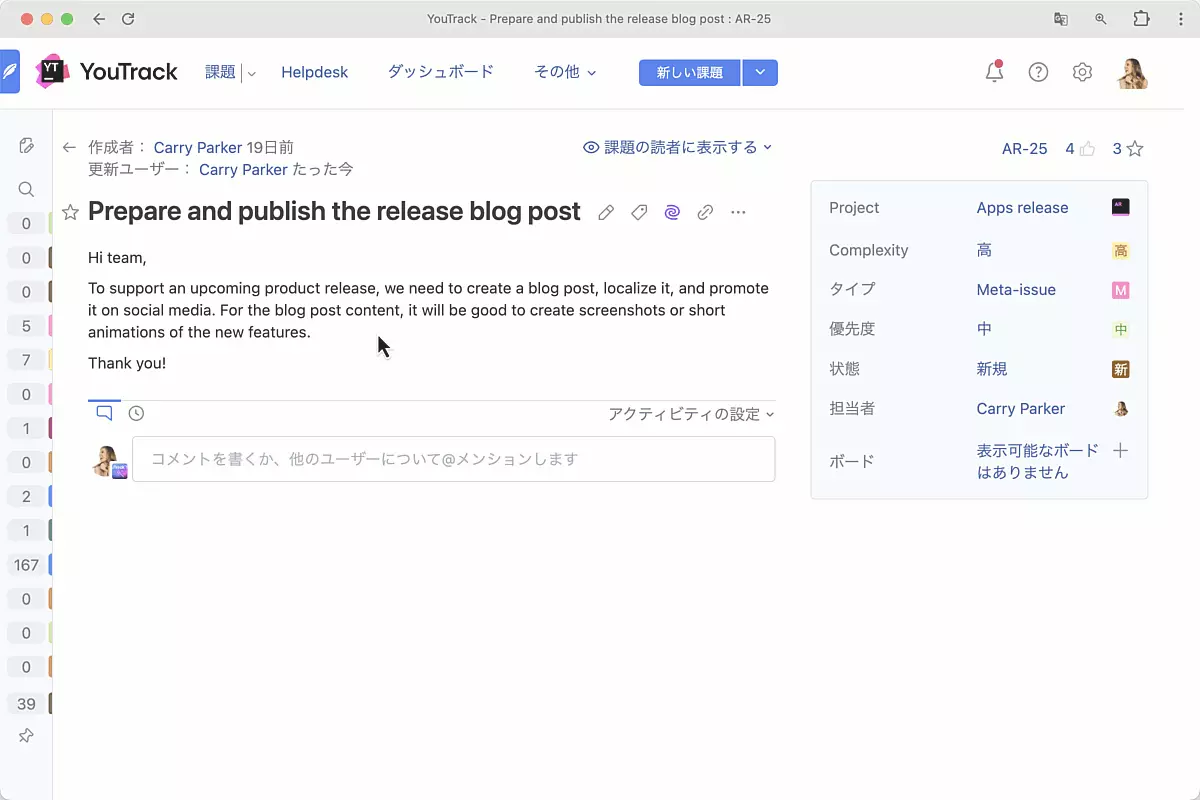
Task: Open the notifications bell
Action: tap(994, 72)
